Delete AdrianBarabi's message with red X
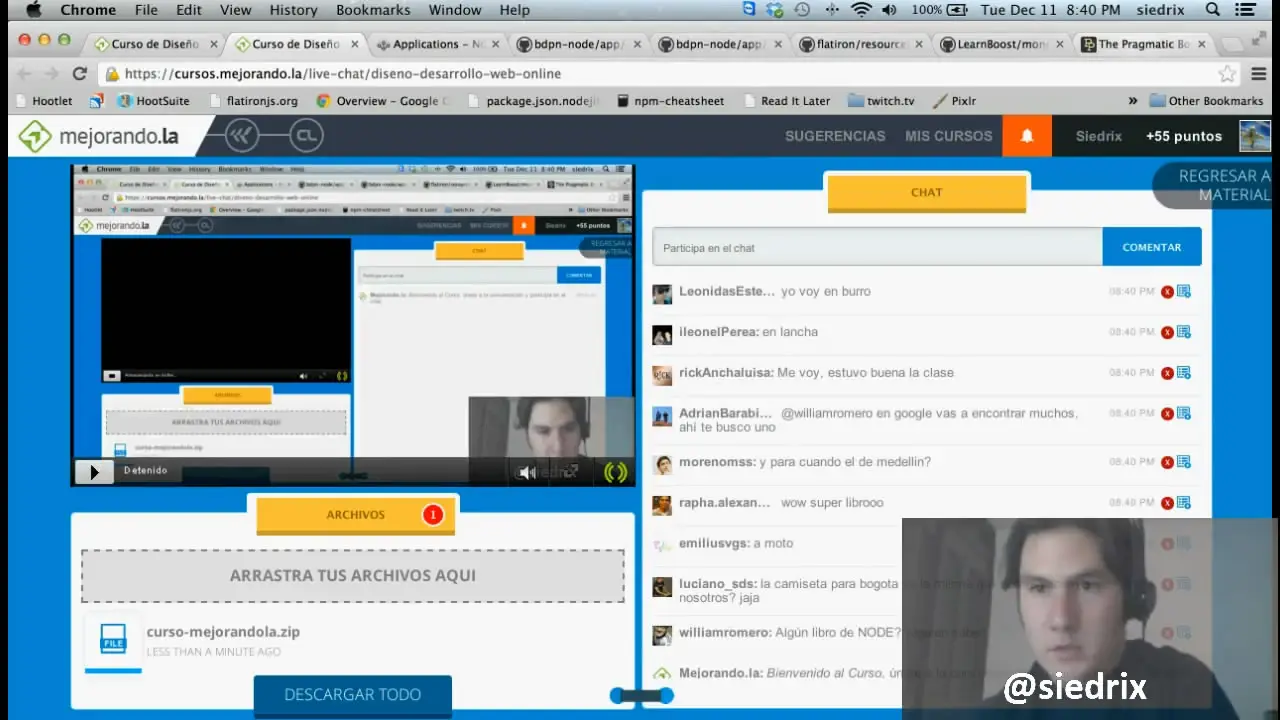The image size is (1280, 720). [x=1167, y=413]
